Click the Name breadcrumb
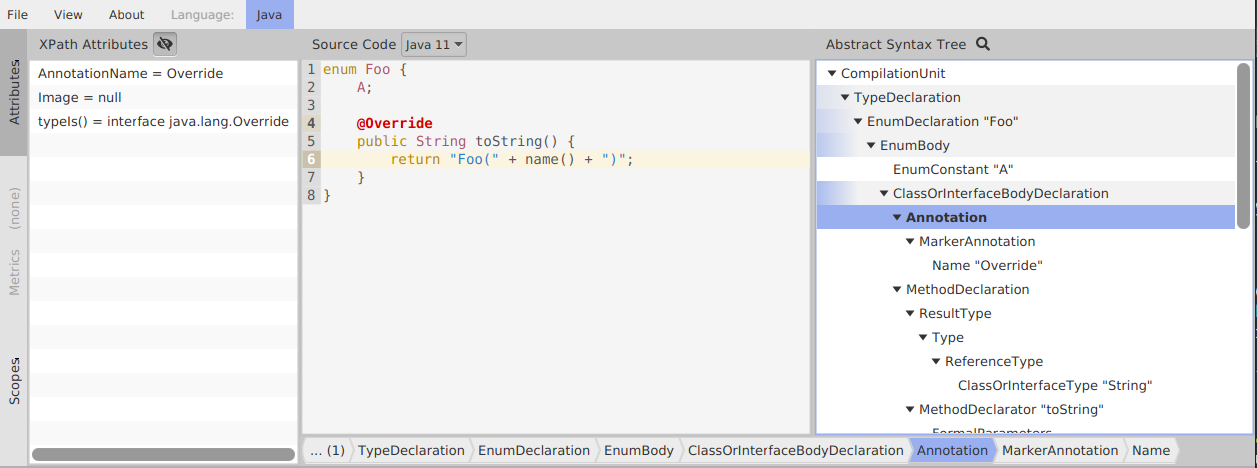 (1151, 451)
